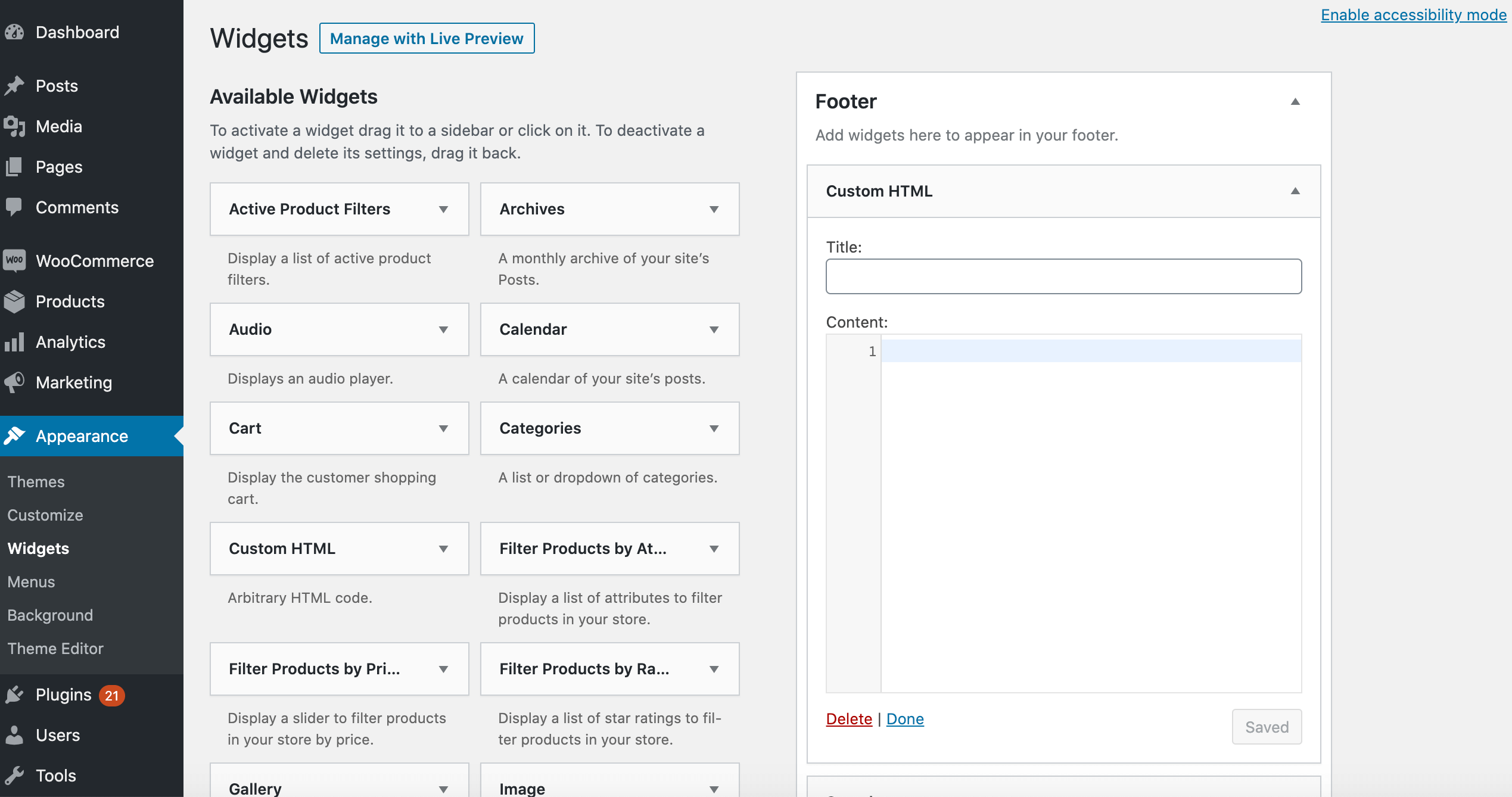The width and height of the screenshot is (1512, 797).
Task: Click the Analytics bar chart icon
Action: (x=14, y=342)
